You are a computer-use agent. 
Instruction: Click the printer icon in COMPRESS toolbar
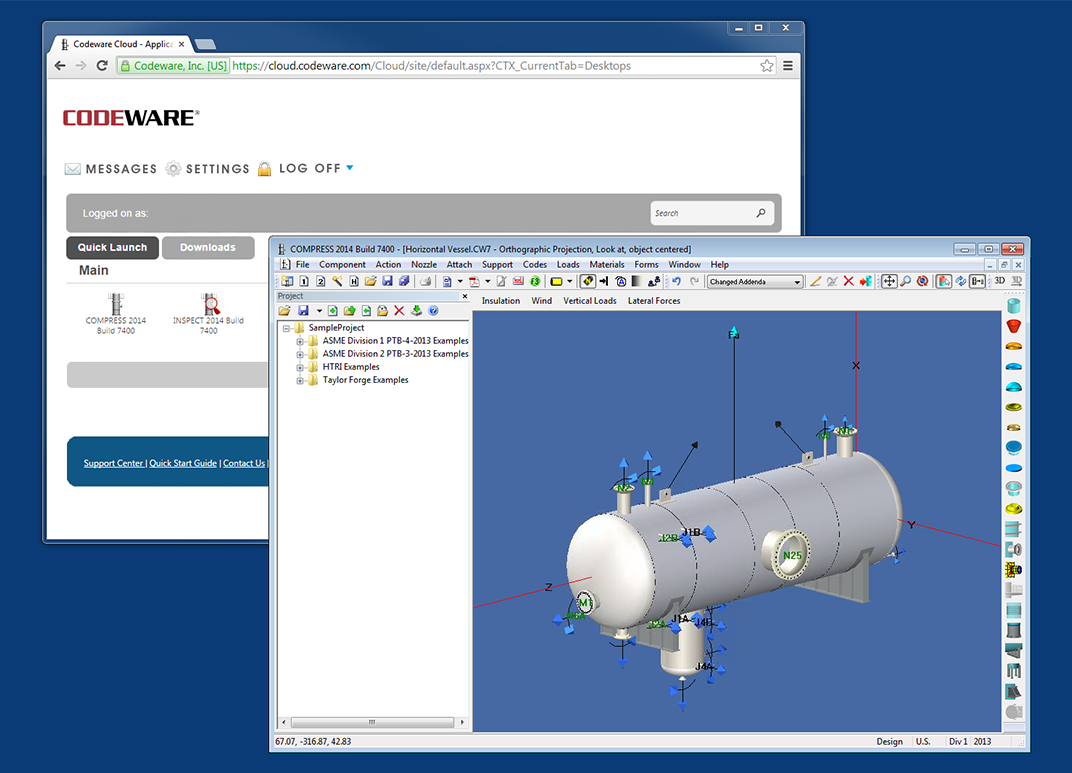pos(425,281)
